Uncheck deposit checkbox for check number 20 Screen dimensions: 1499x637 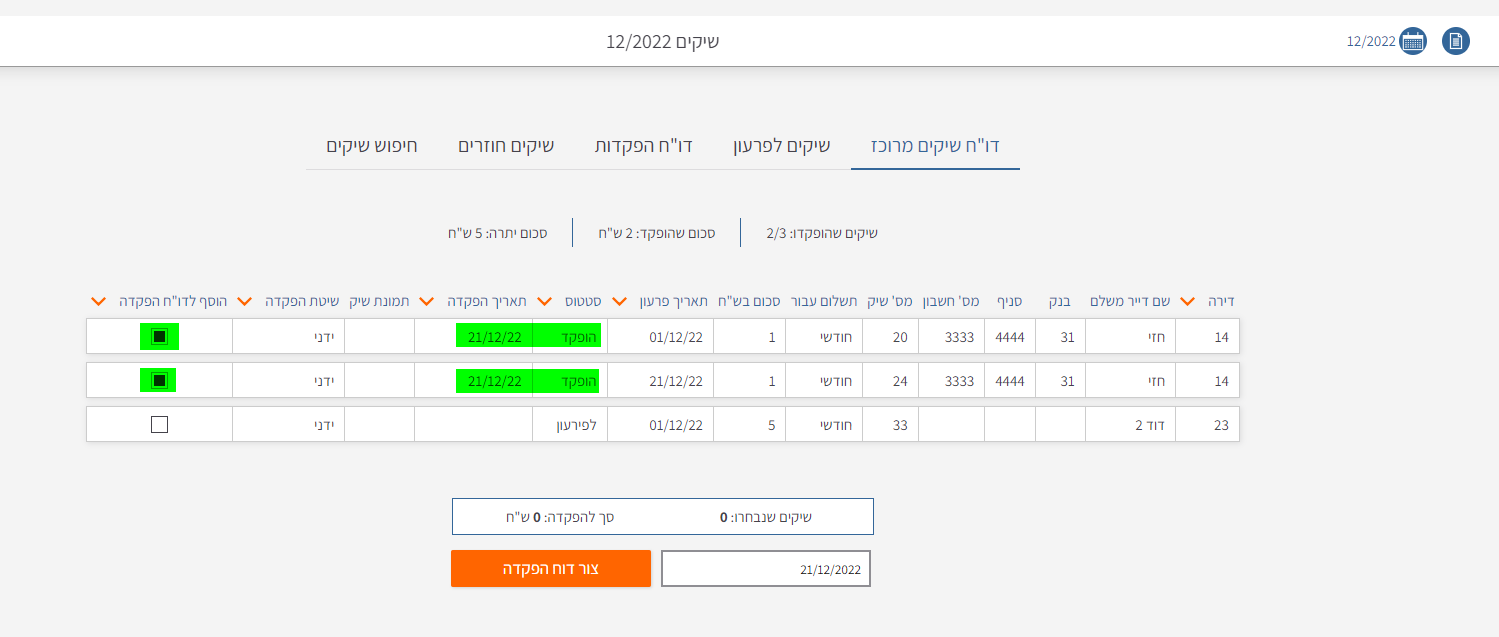[159, 337]
